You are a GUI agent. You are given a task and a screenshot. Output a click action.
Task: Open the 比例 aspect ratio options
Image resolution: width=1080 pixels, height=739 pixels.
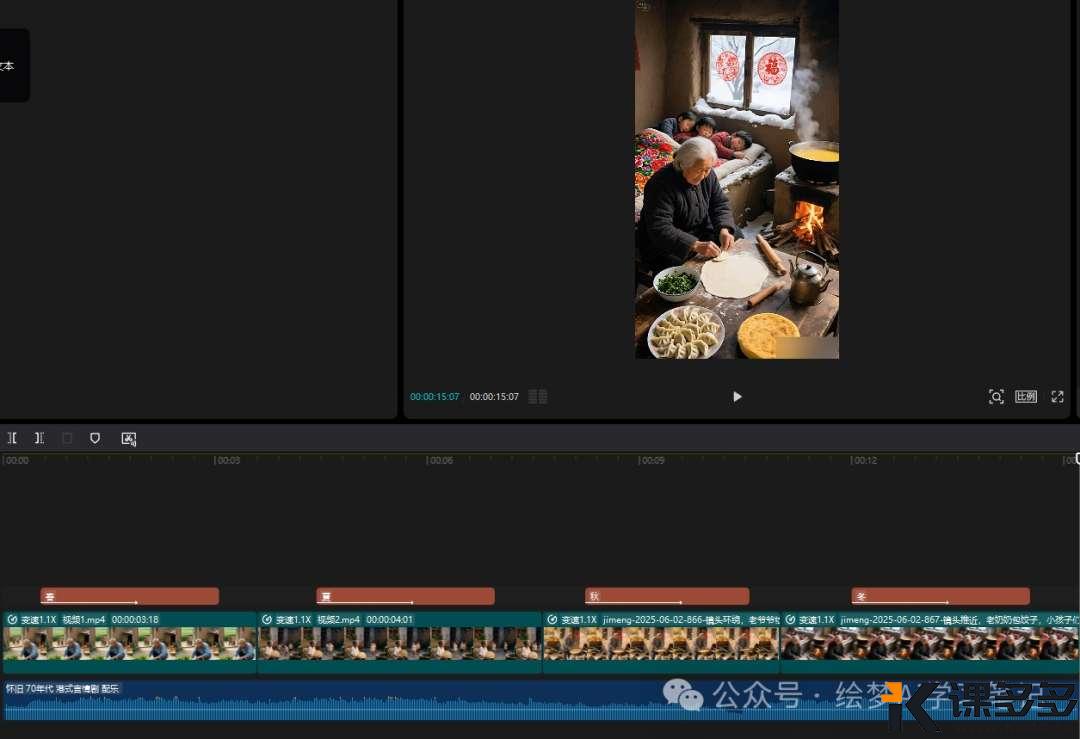(x=1026, y=397)
